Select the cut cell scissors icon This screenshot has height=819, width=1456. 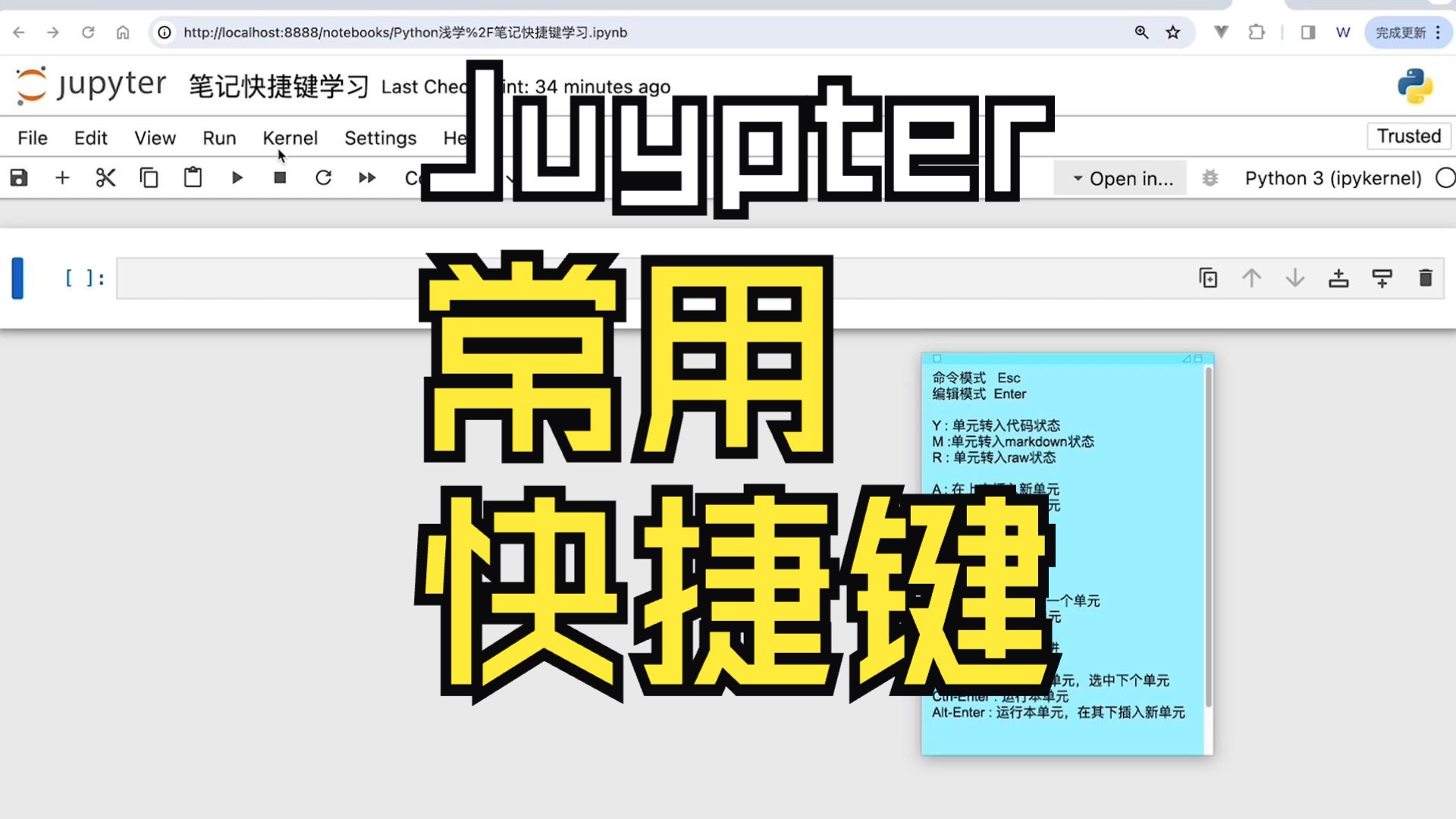(106, 178)
